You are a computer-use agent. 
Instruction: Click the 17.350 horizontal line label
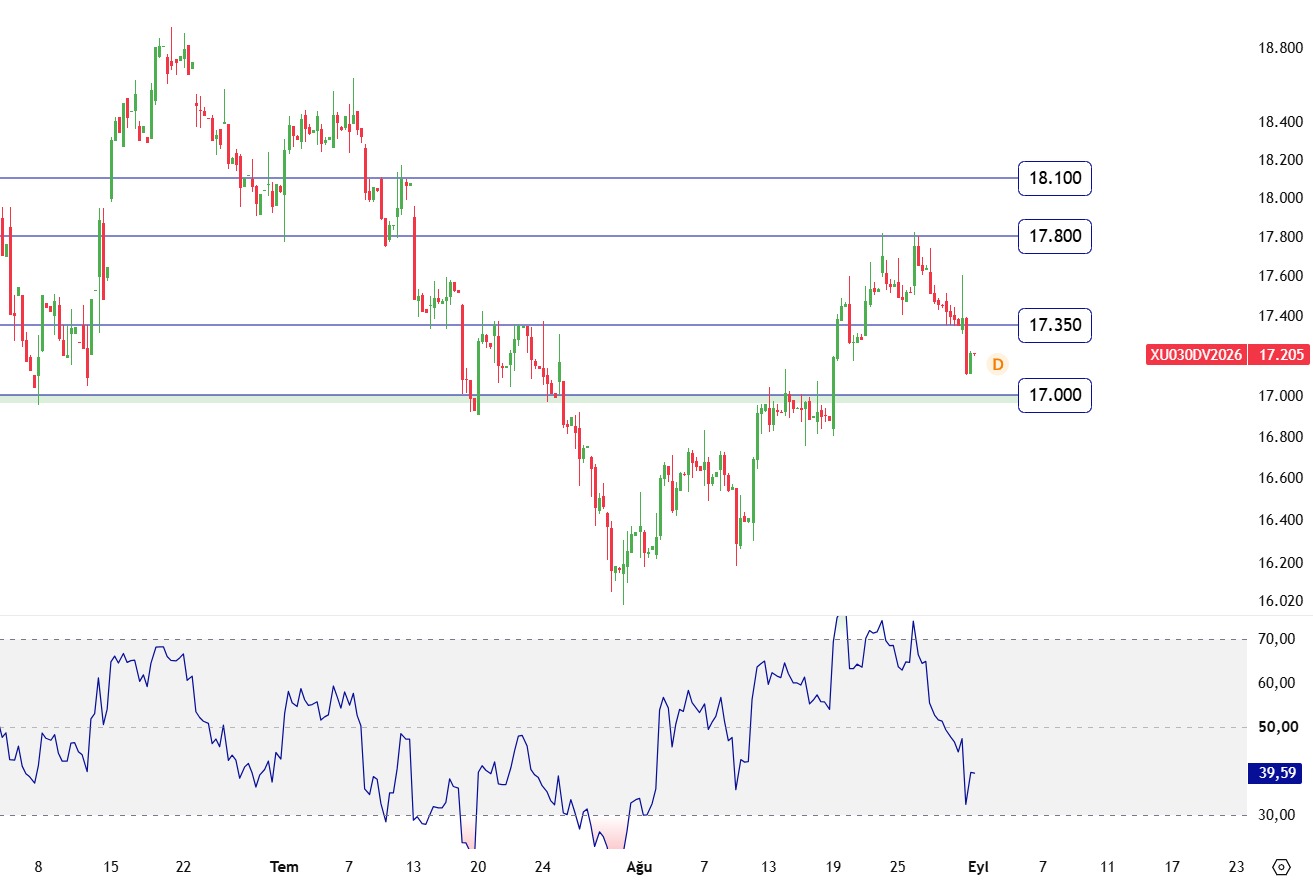tap(1055, 325)
